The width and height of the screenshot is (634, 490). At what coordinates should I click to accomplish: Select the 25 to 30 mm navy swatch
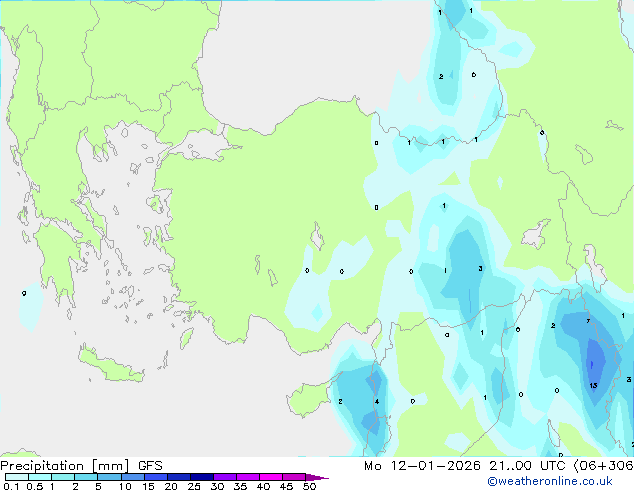pos(201,477)
